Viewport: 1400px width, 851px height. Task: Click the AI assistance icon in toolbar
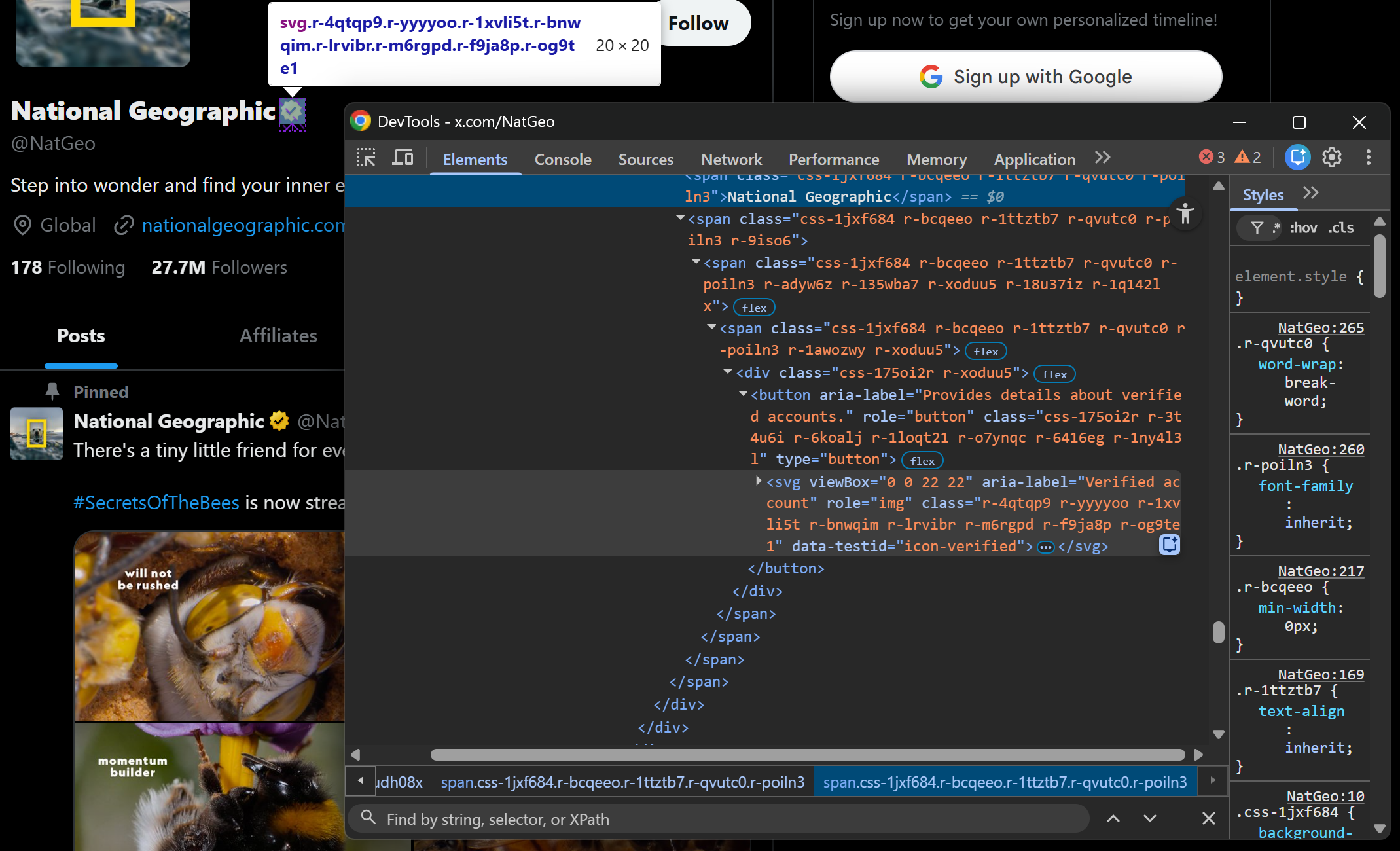(1297, 157)
